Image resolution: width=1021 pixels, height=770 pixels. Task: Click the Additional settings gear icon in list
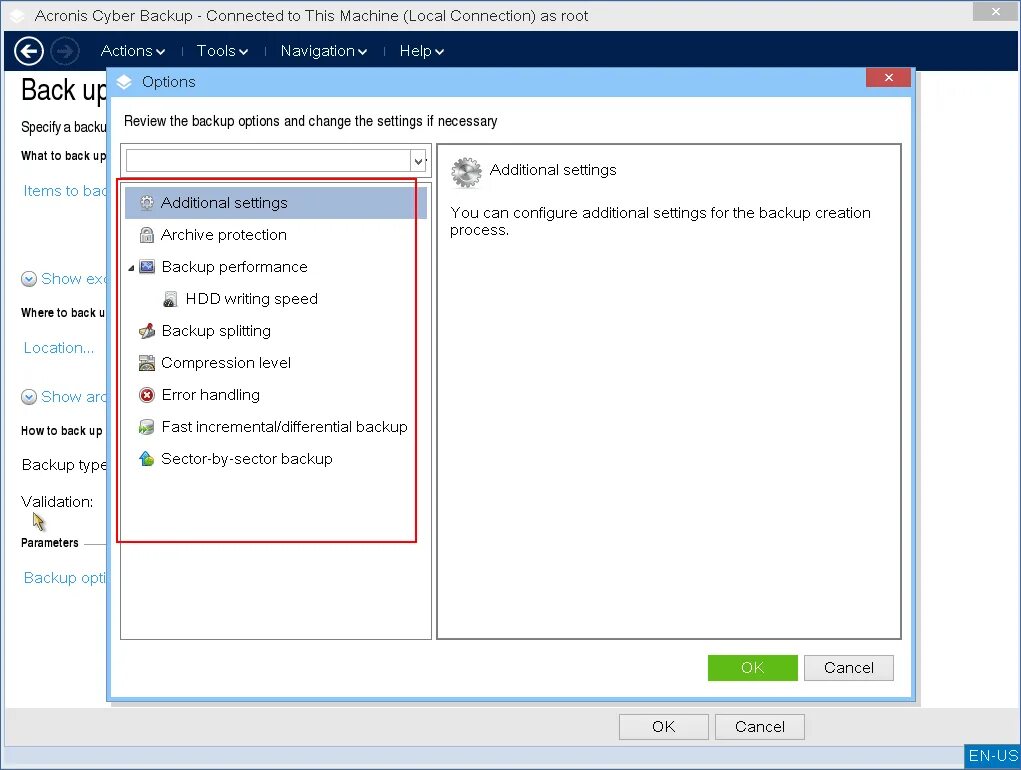[x=147, y=202]
